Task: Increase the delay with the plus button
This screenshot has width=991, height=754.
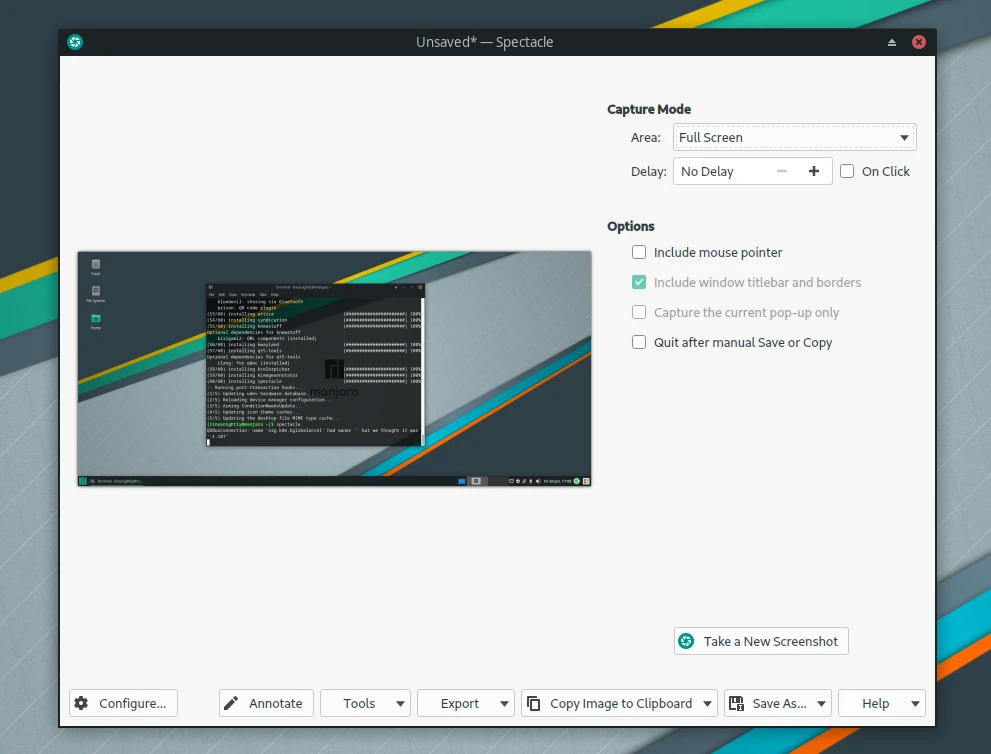Action: click(814, 171)
